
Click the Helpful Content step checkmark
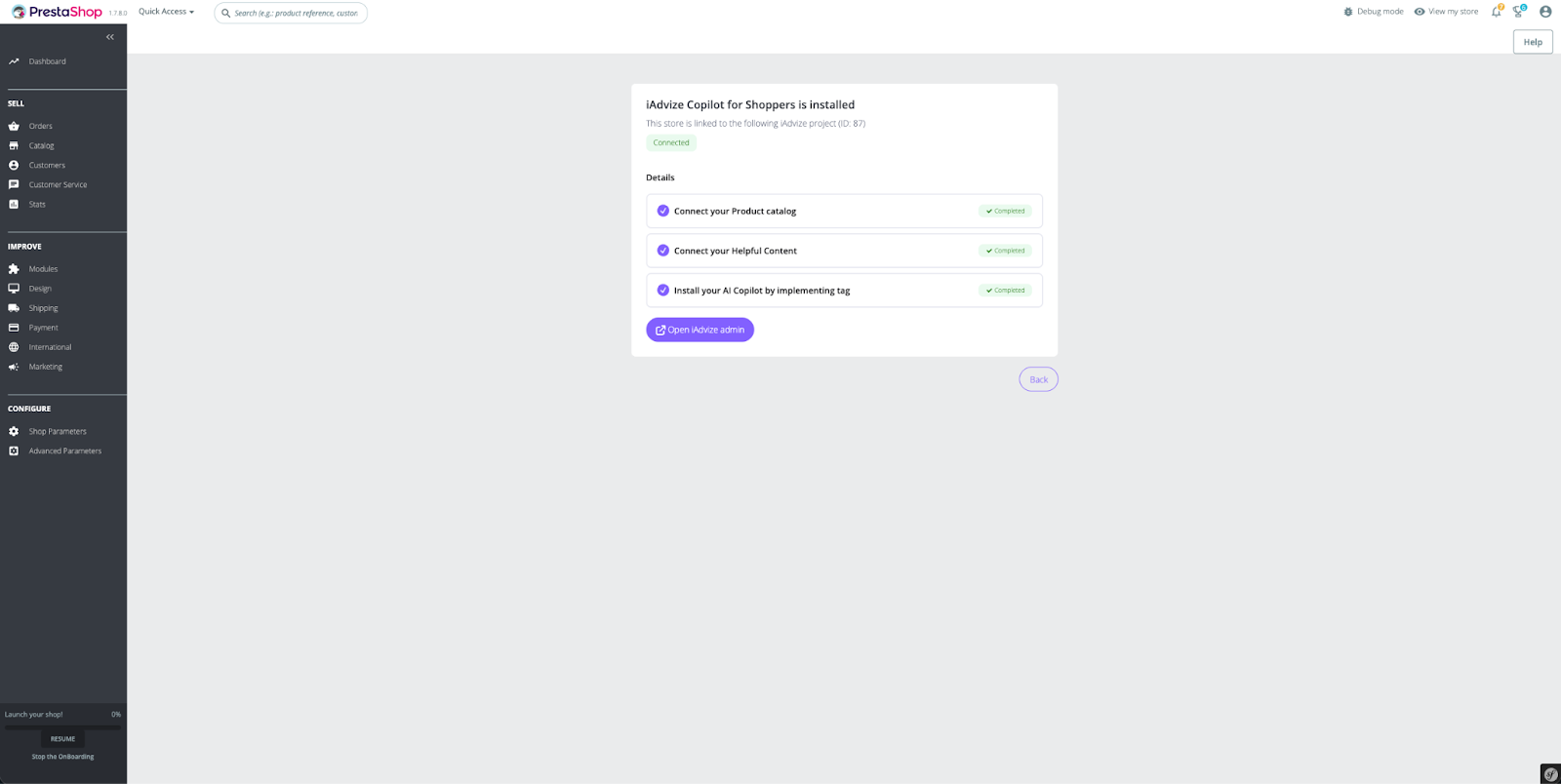click(663, 251)
